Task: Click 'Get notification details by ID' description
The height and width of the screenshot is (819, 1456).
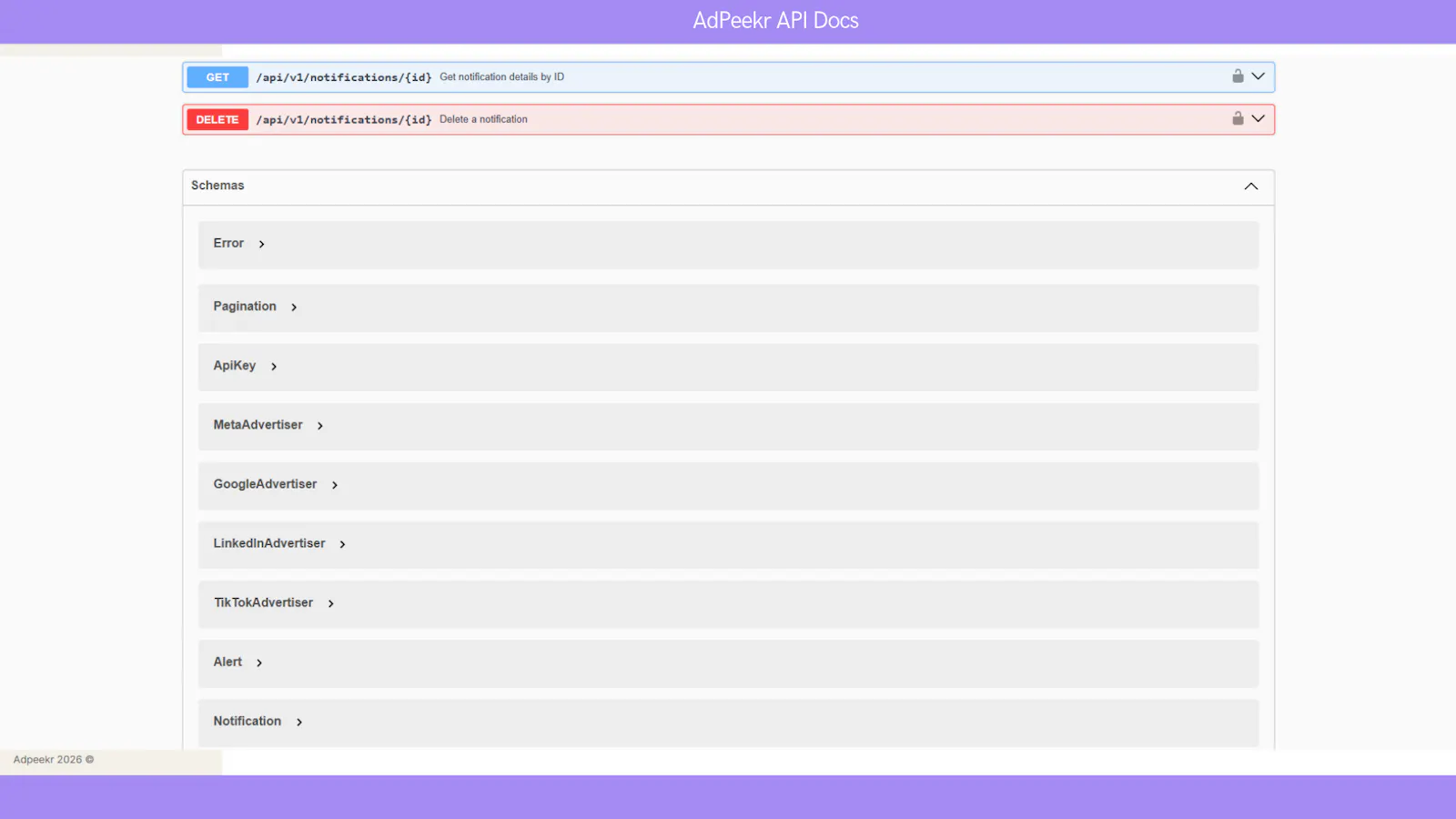Action: [501, 77]
